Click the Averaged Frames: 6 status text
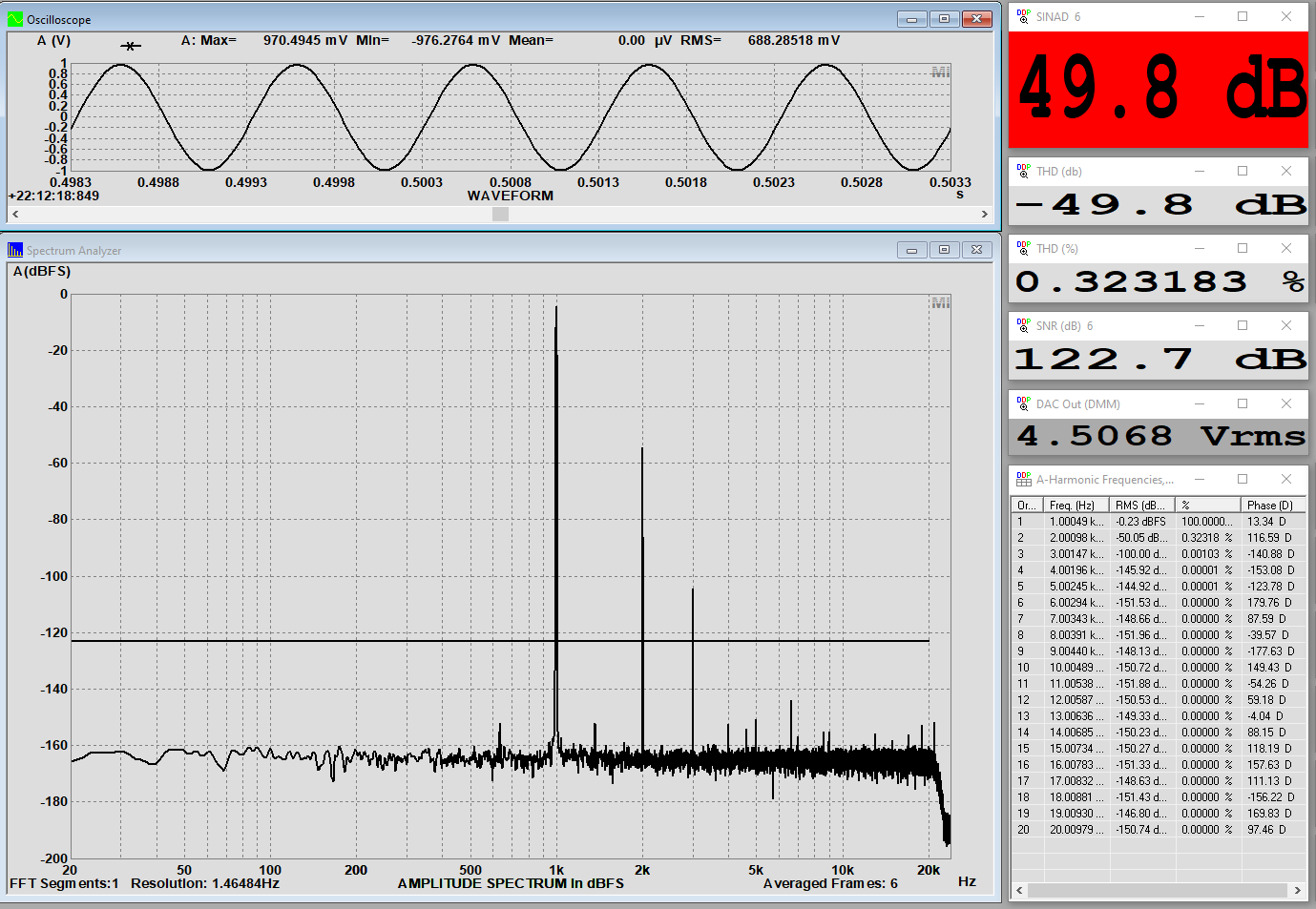Viewport: 1316px width, 909px height. pyautogui.click(x=830, y=883)
